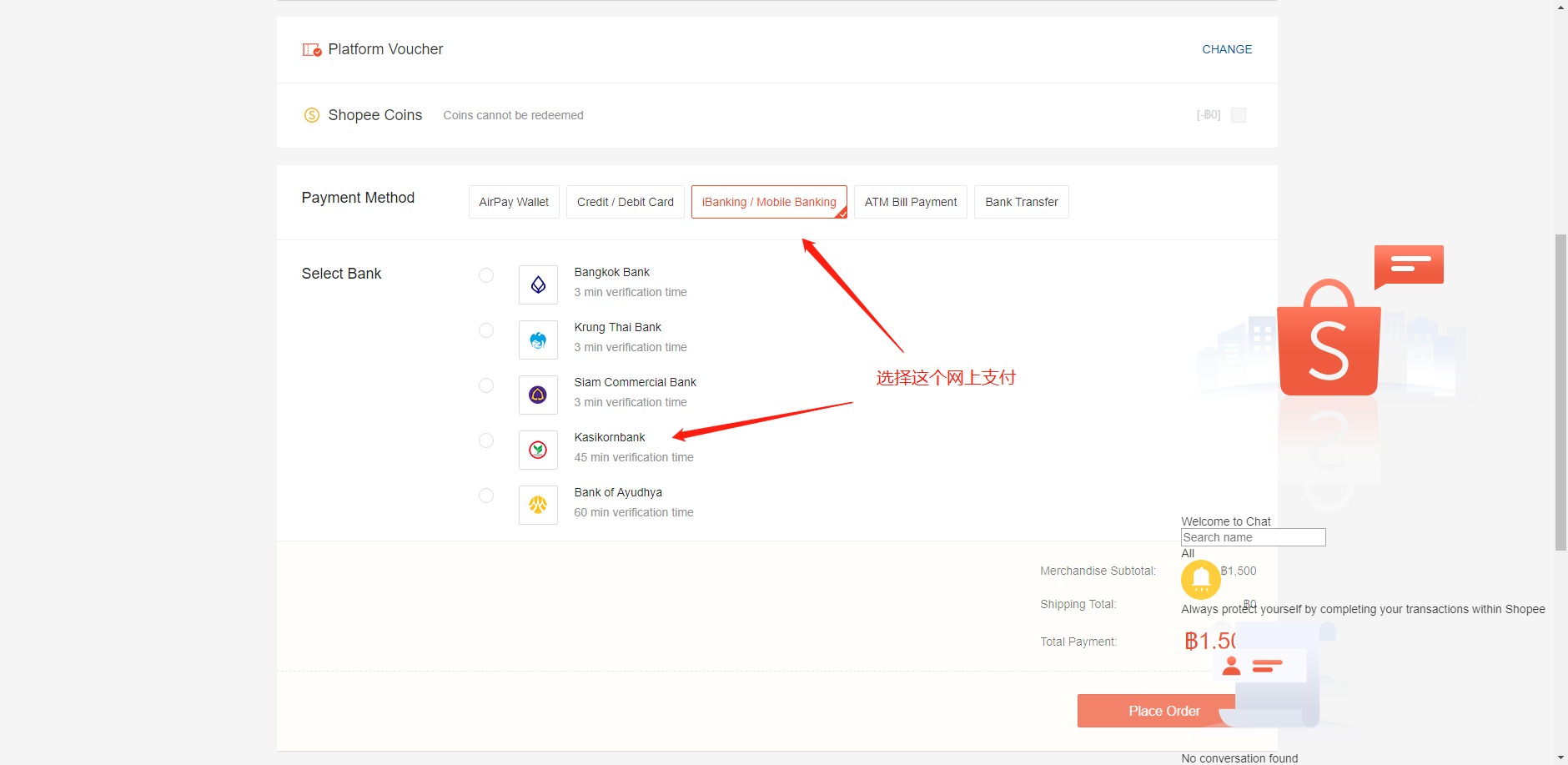Viewport: 1568px width, 765px height.
Task: Click CHANGE for the Platform Voucher
Action: [x=1227, y=49]
